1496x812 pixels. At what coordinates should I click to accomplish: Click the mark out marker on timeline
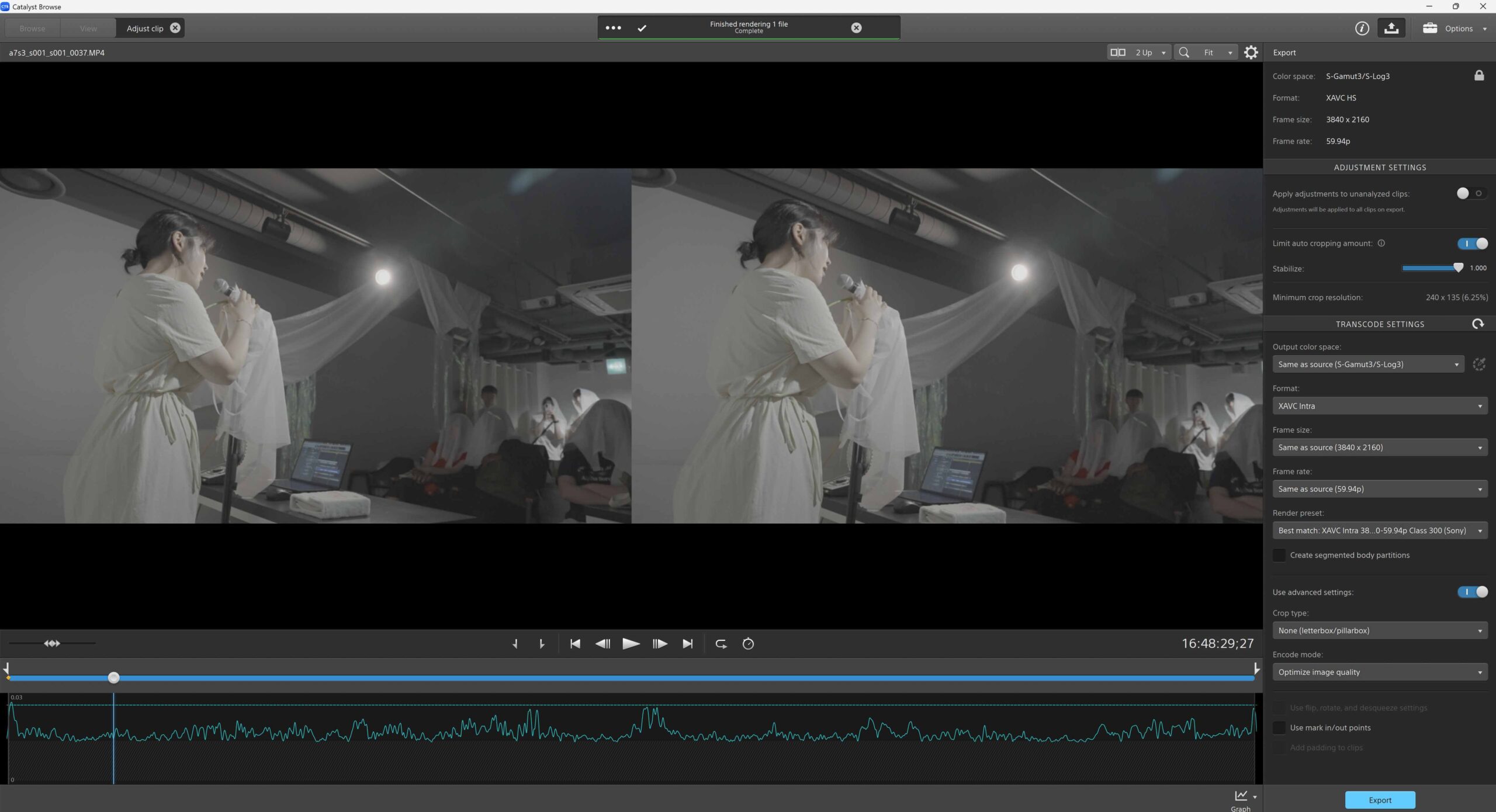(1256, 668)
